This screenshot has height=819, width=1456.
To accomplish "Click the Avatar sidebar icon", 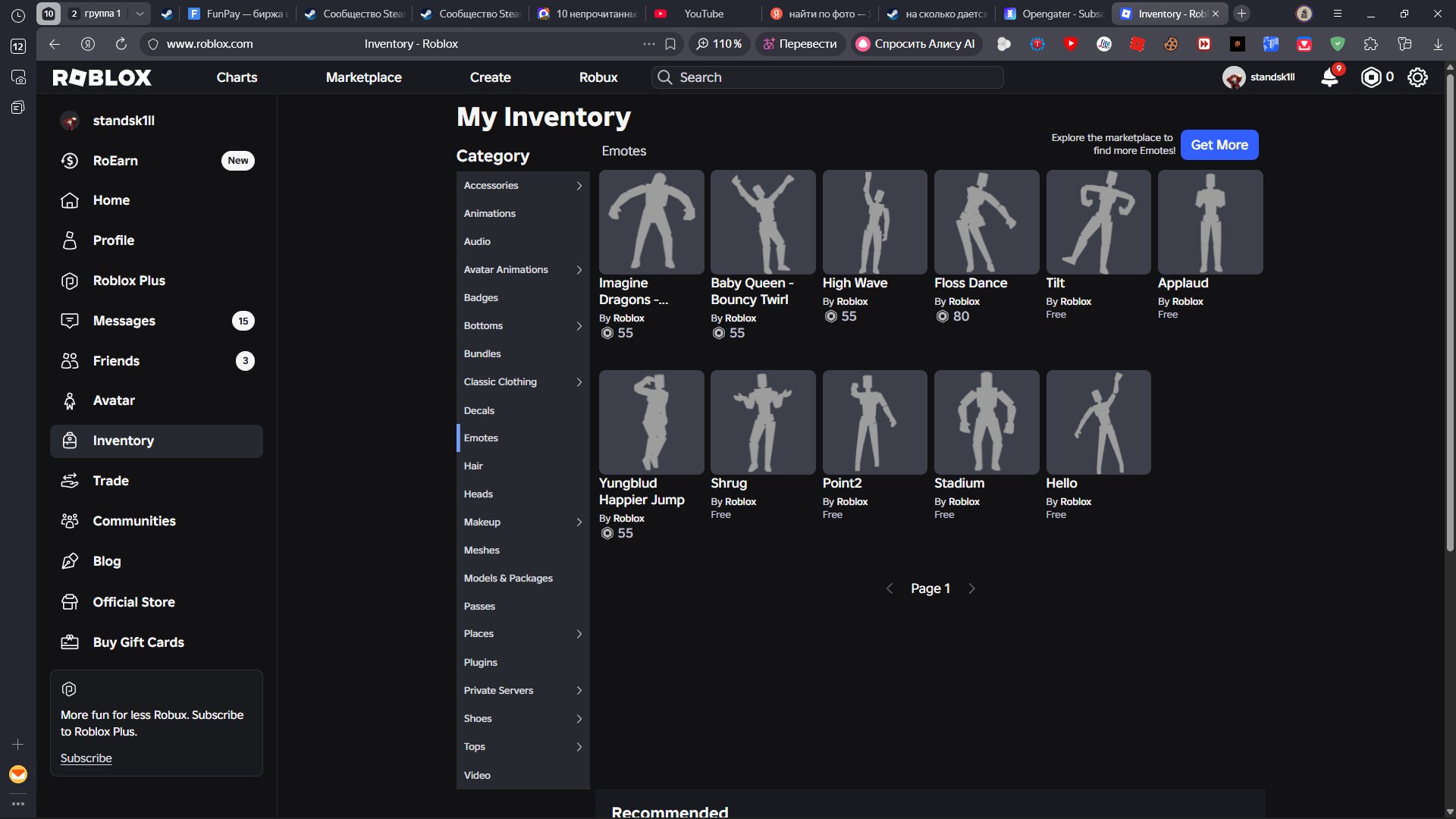I will pos(70,400).
